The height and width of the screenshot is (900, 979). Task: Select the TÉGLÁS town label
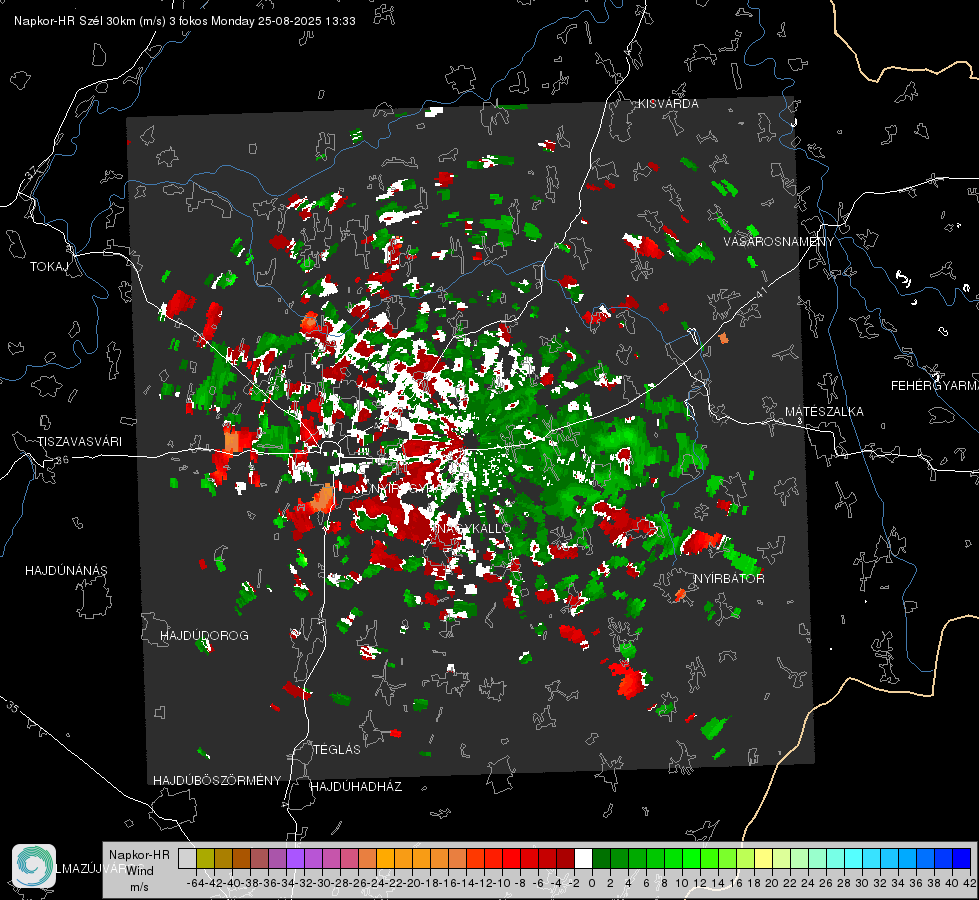tap(337, 749)
